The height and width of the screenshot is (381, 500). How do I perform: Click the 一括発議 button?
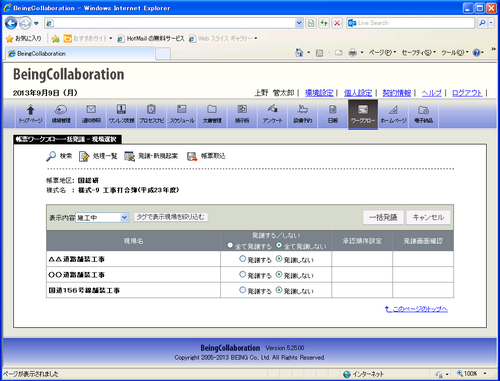point(383,218)
